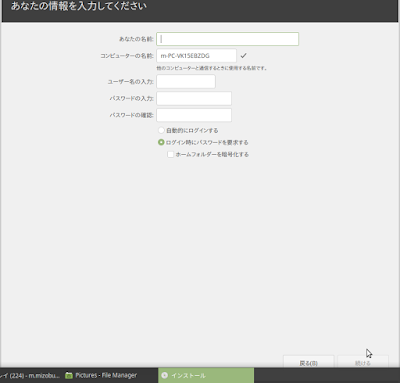Enable ホームフォルダーを暗号化する checkbox
400x383 pixels.
coord(170,154)
